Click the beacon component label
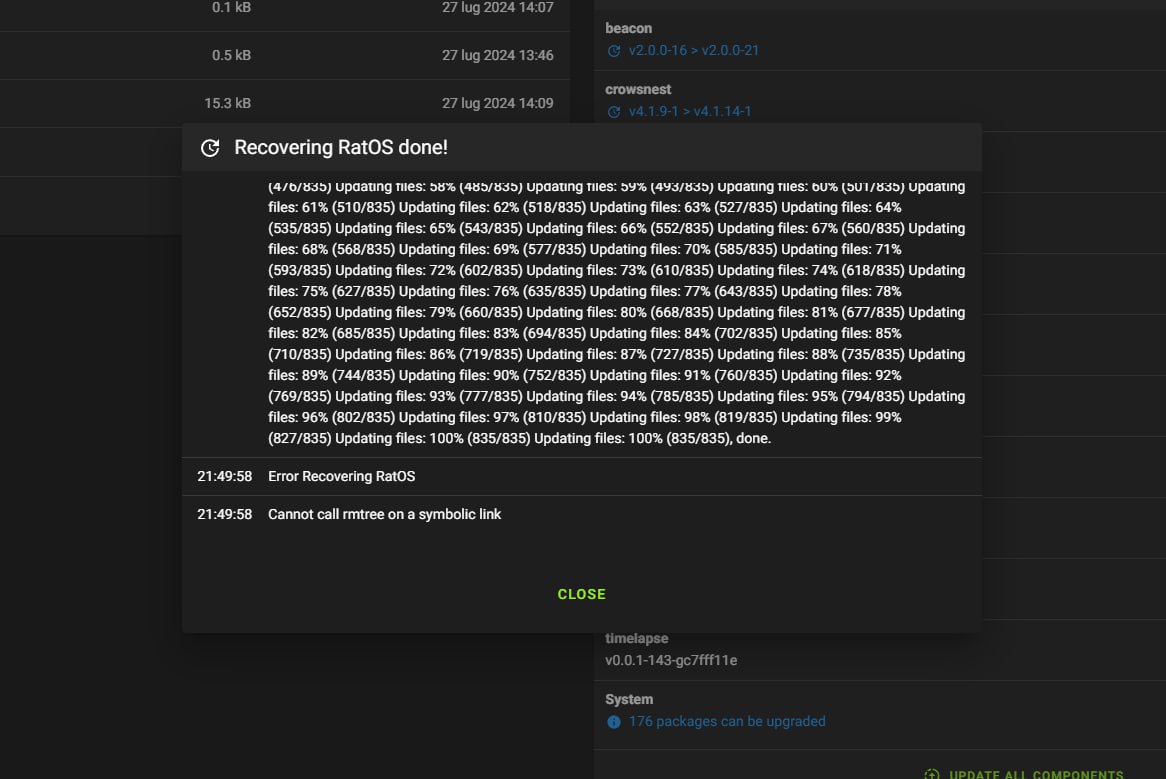1166x779 pixels. point(628,28)
